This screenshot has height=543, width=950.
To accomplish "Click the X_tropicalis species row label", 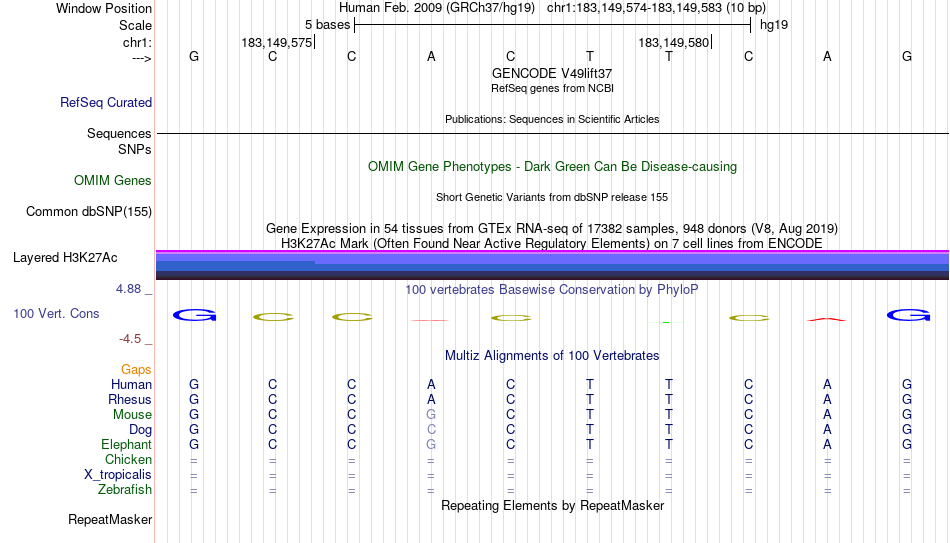I will tap(118, 475).
